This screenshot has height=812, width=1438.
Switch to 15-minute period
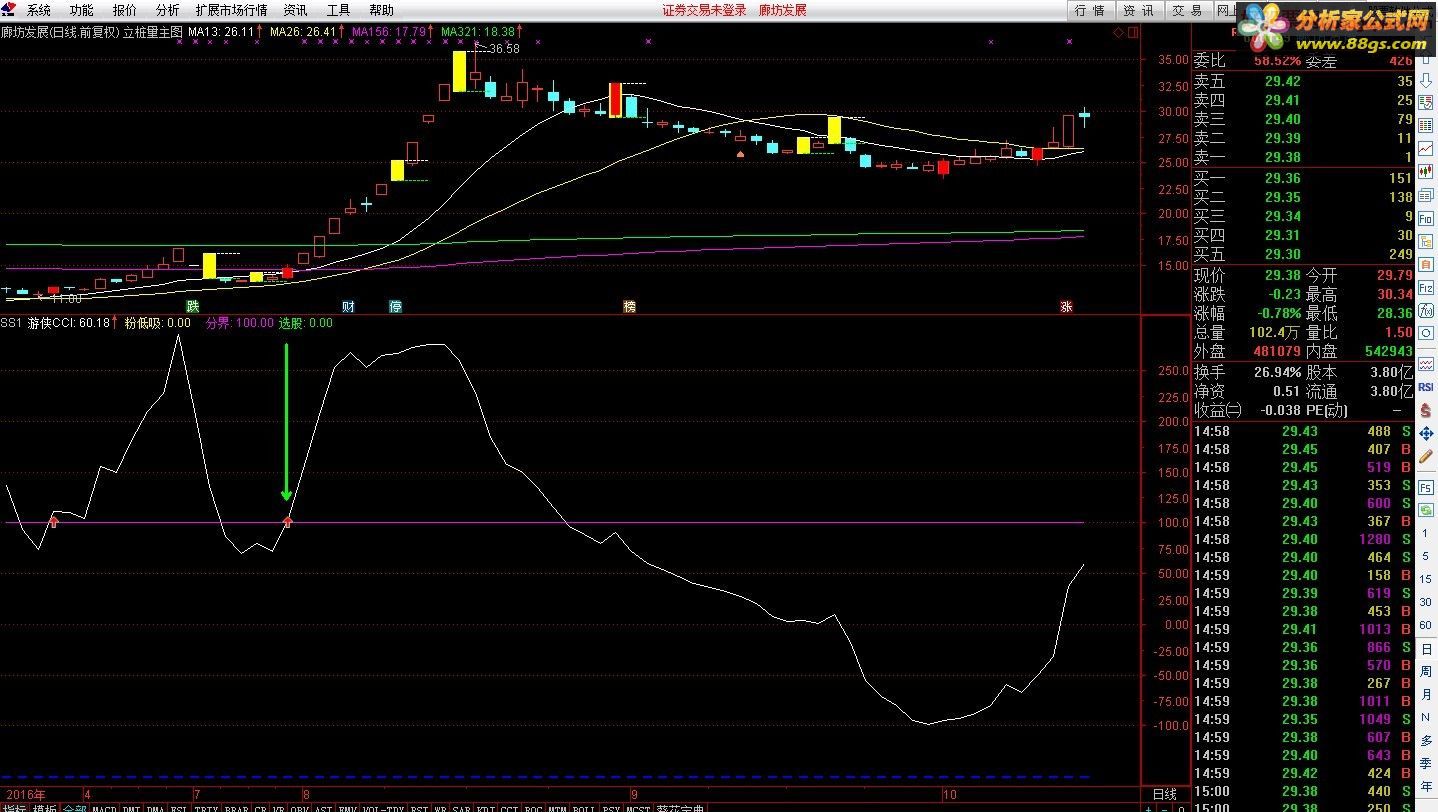click(1427, 581)
